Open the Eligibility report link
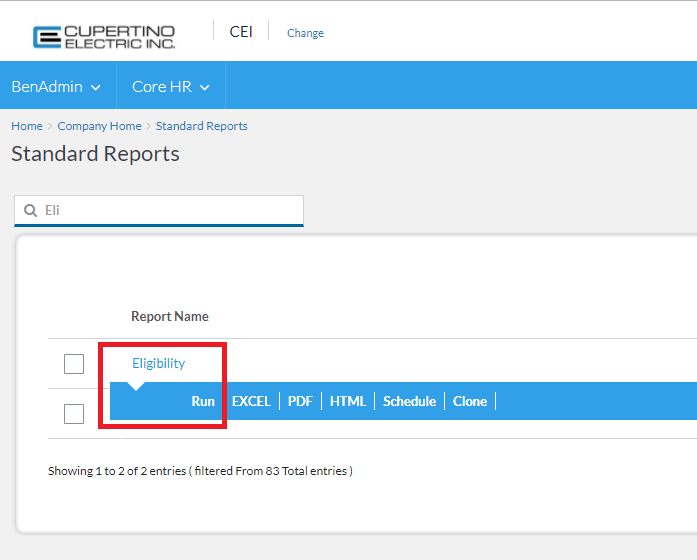The height and width of the screenshot is (560, 697). pyautogui.click(x=159, y=363)
